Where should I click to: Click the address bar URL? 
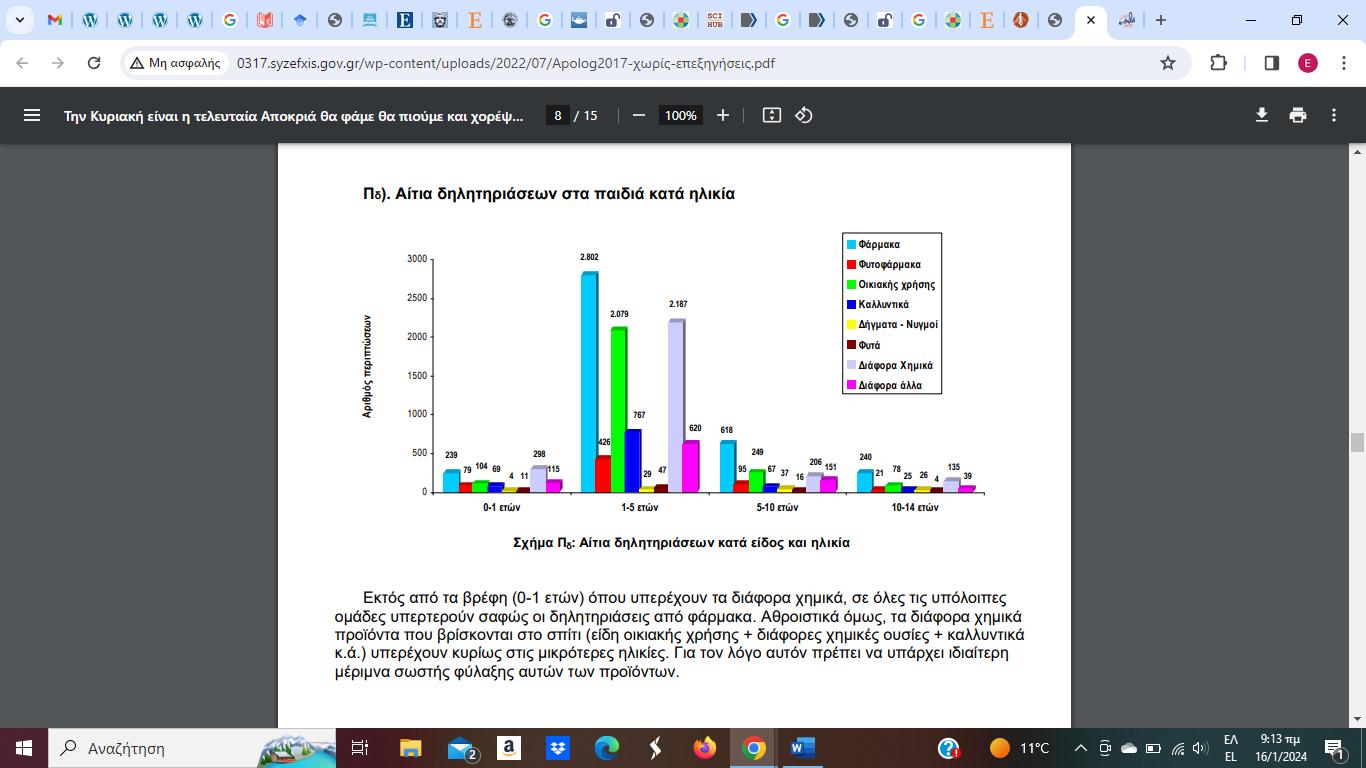click(x=505, y=63)
